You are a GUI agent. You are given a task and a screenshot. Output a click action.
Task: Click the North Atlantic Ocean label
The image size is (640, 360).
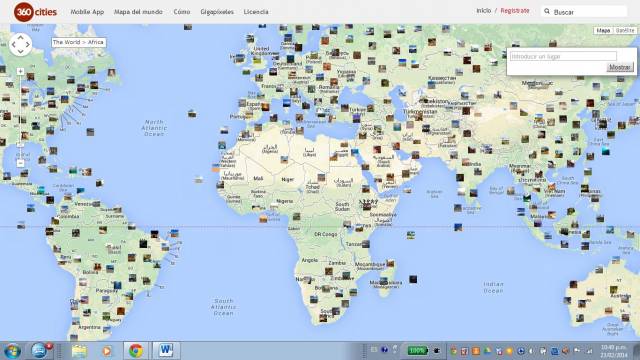pos(154,128)
